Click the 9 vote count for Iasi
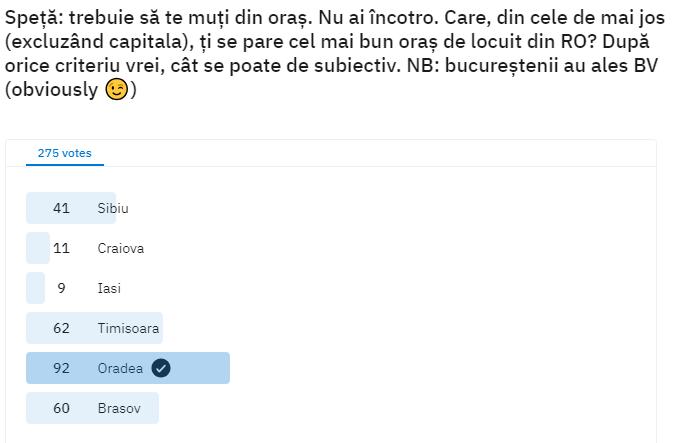The height and width of the screenshot is (443, 695). coord(61,288)
